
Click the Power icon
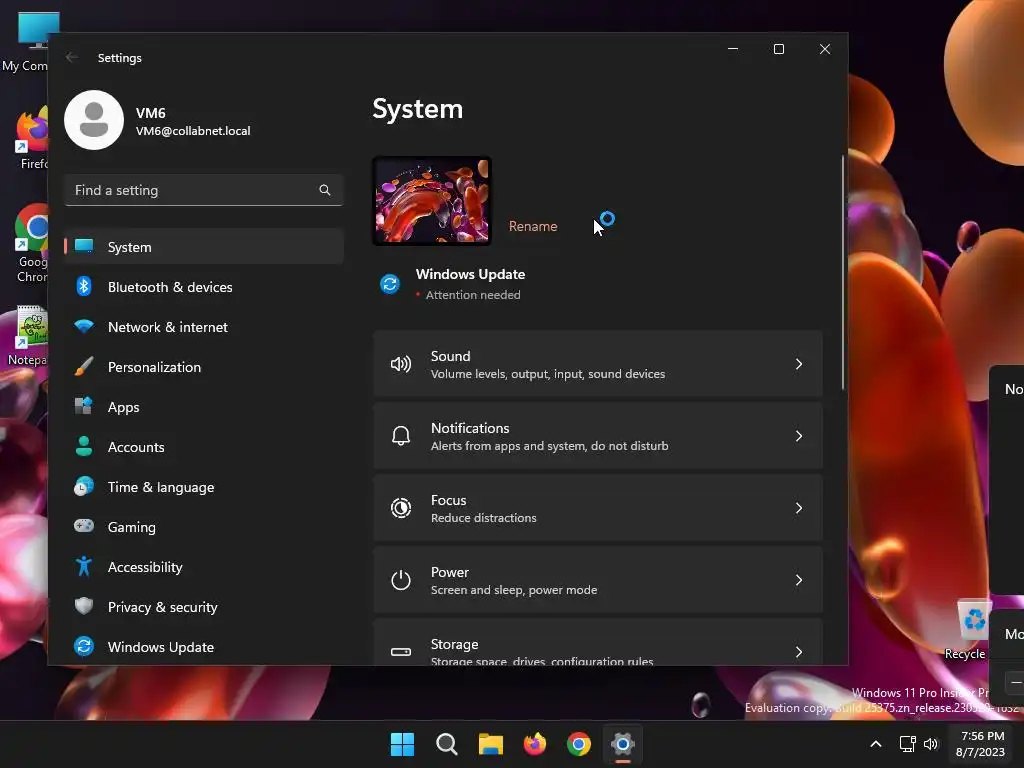(401, 580)
